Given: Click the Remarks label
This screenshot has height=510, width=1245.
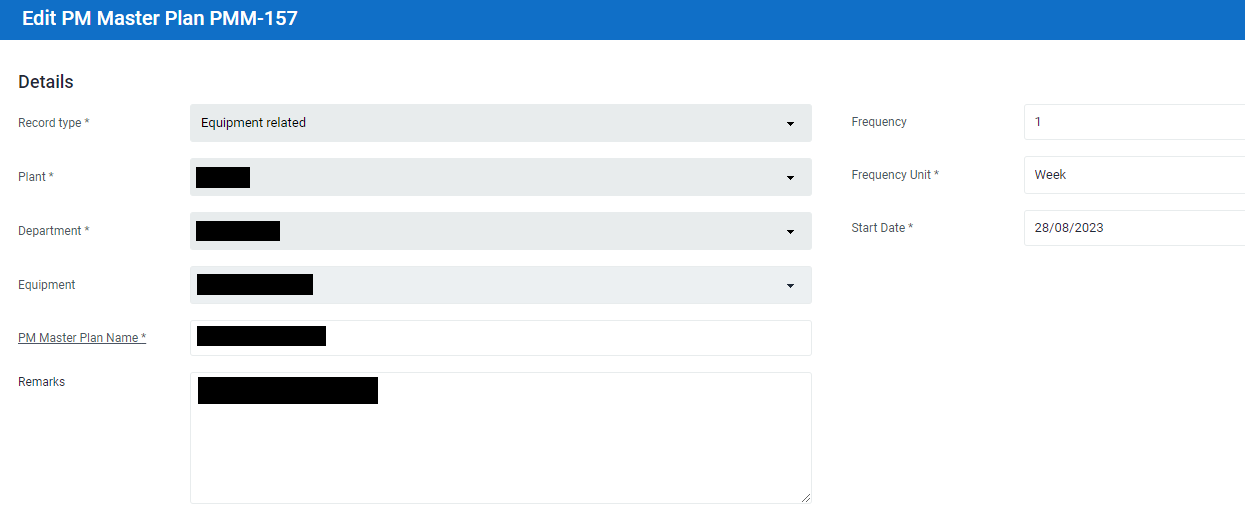Looking at the screenshot, I should 41,382.
